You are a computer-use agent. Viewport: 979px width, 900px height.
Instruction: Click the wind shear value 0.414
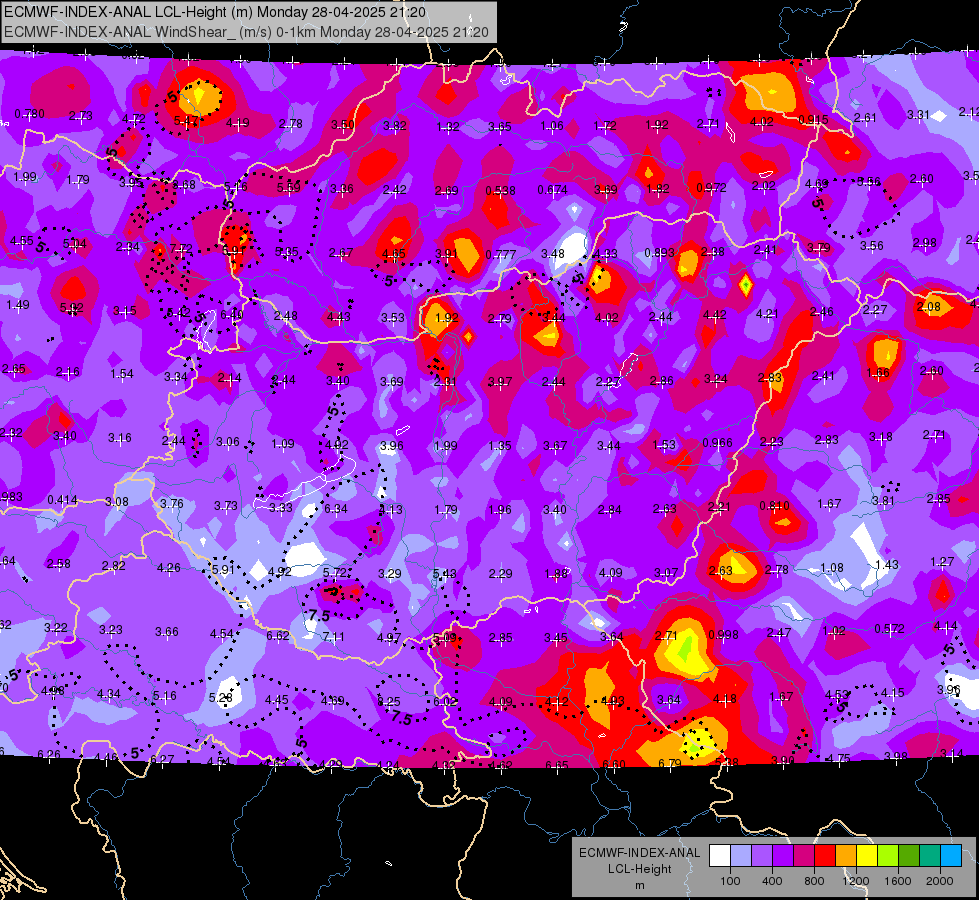(x=62, y=500)
